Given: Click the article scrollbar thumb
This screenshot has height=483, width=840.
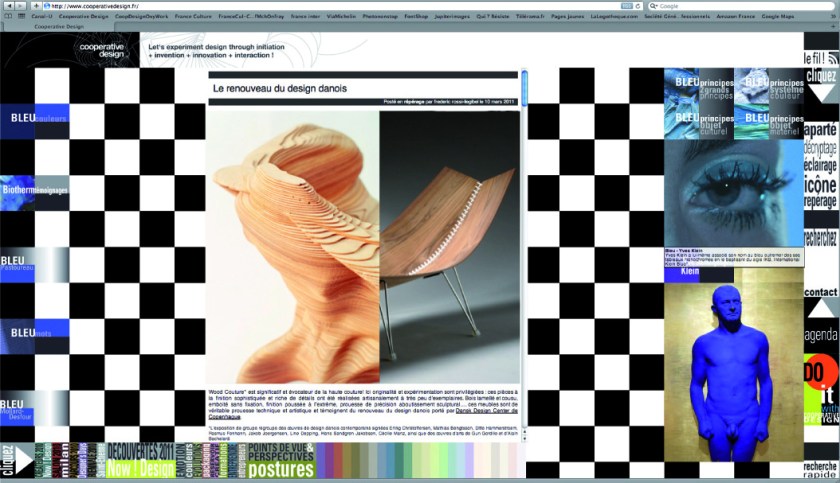Looking at the screenshot, I should [524, 88].
